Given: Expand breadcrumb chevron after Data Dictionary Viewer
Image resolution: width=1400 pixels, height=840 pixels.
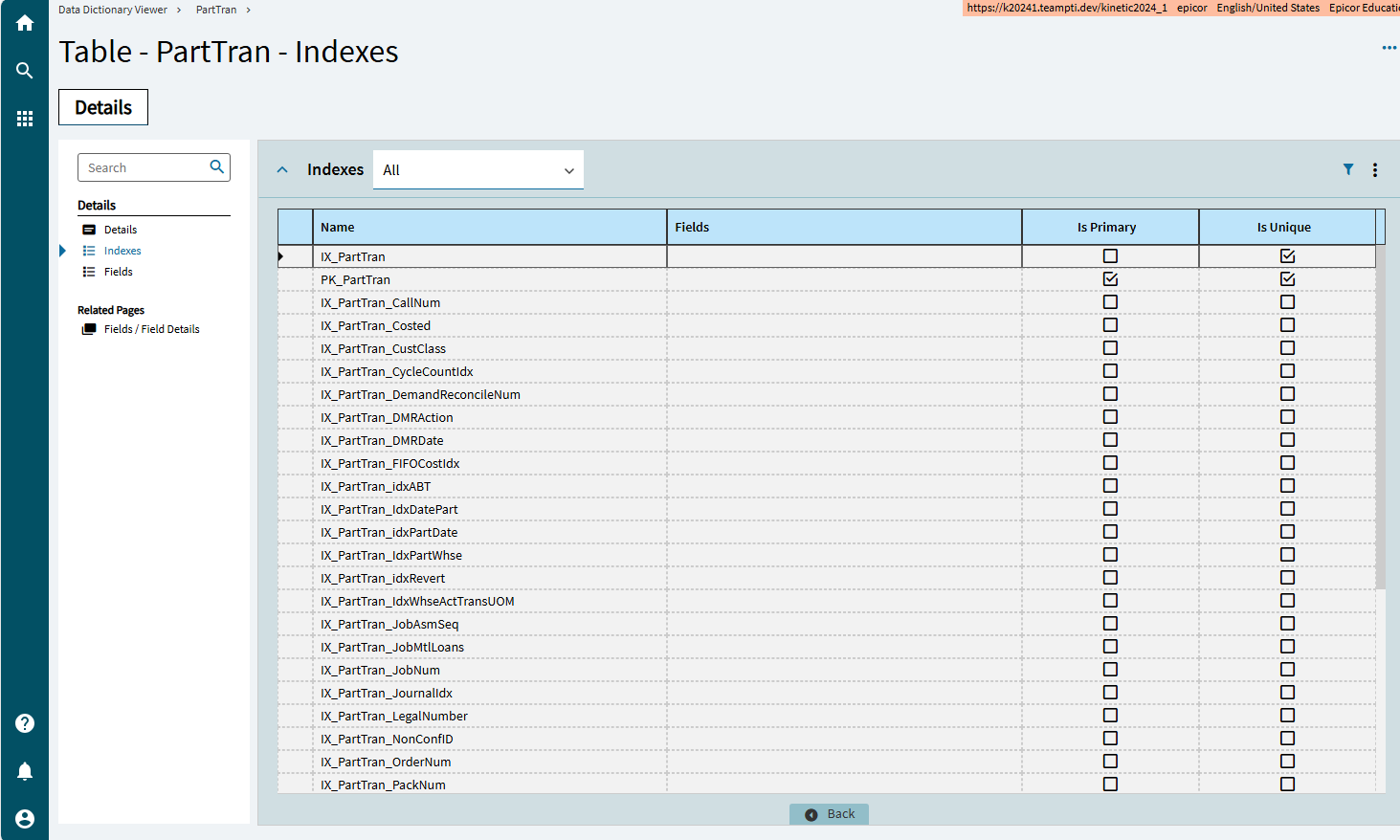Looking at the screenshot, I should pyautogui.click(x=179, y=10).
